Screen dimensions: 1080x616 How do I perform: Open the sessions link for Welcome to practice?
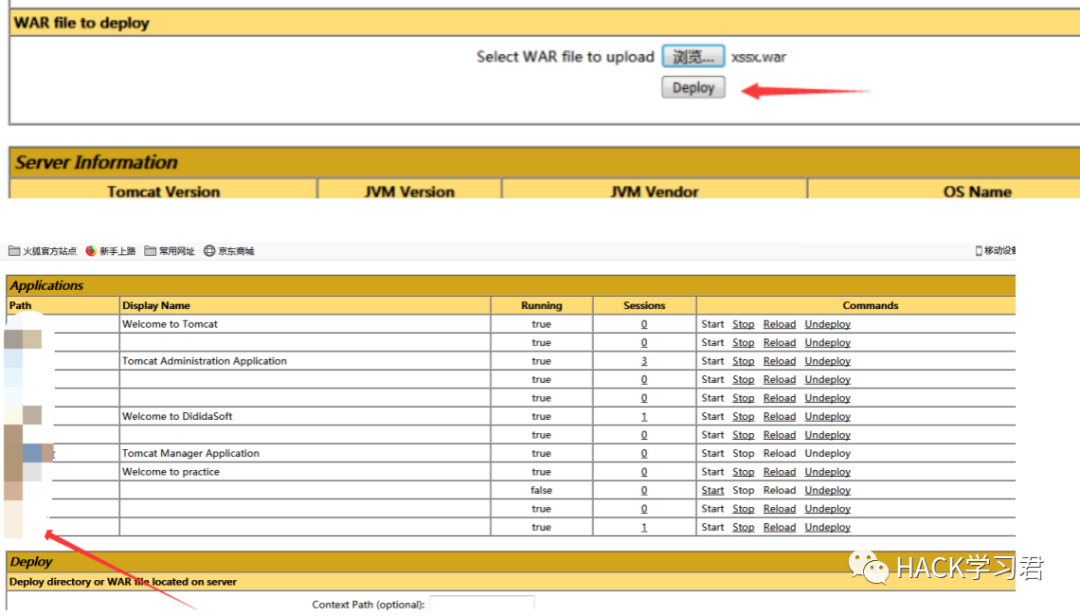[644, 472]
